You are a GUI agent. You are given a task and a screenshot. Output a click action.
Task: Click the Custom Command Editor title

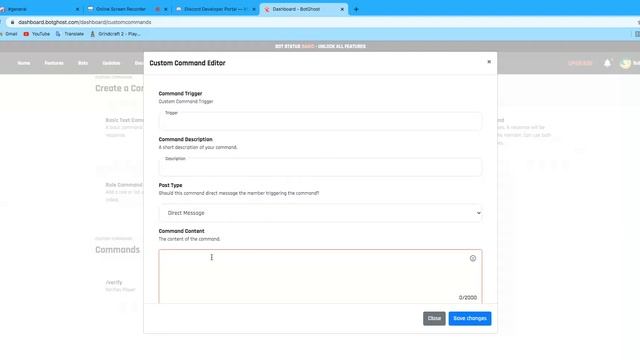pyautogui.click(x=187, y=63)
